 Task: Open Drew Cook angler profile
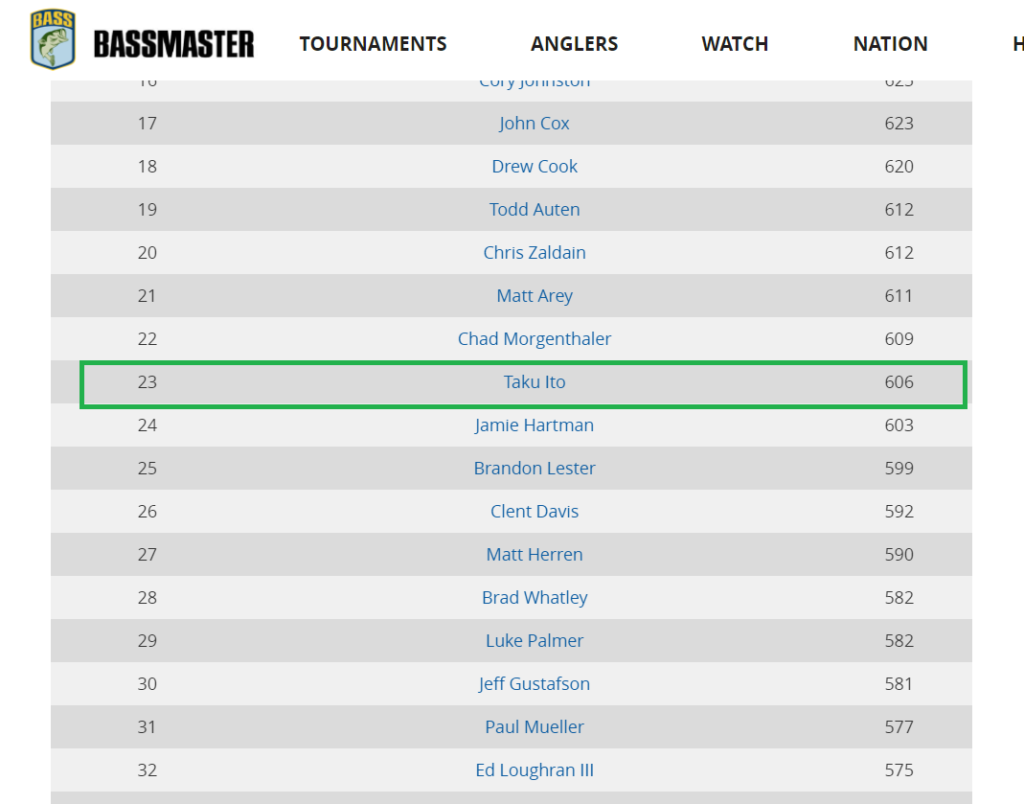534,166
